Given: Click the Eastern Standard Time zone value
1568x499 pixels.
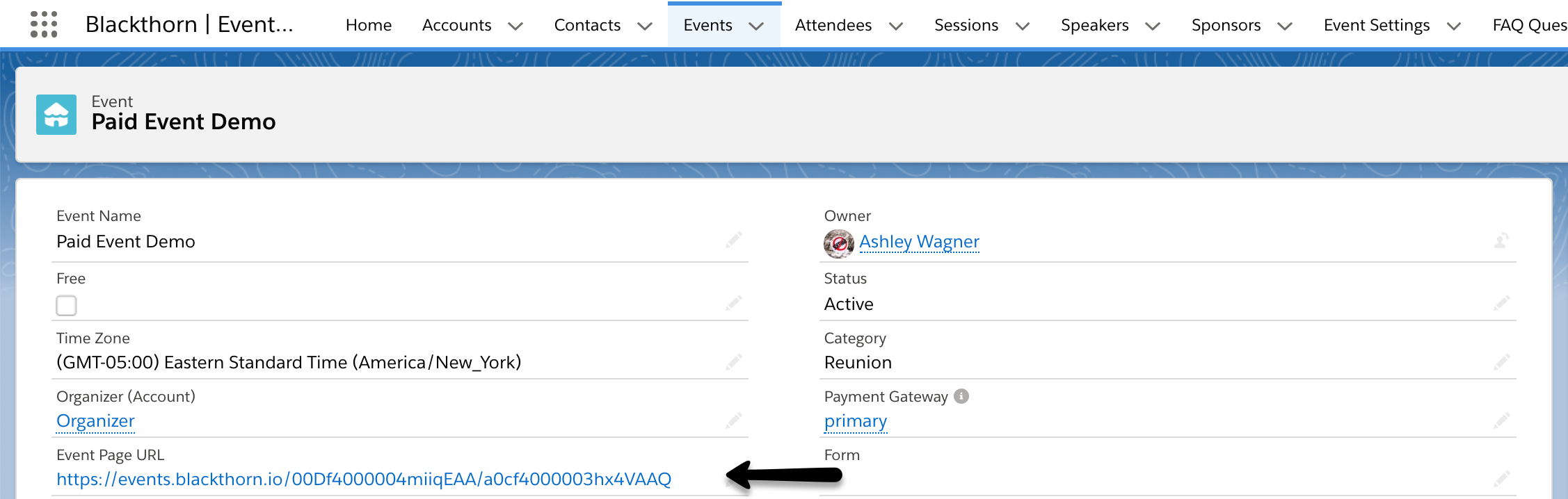Looking at the screenshot, I should tap(289, 362).
